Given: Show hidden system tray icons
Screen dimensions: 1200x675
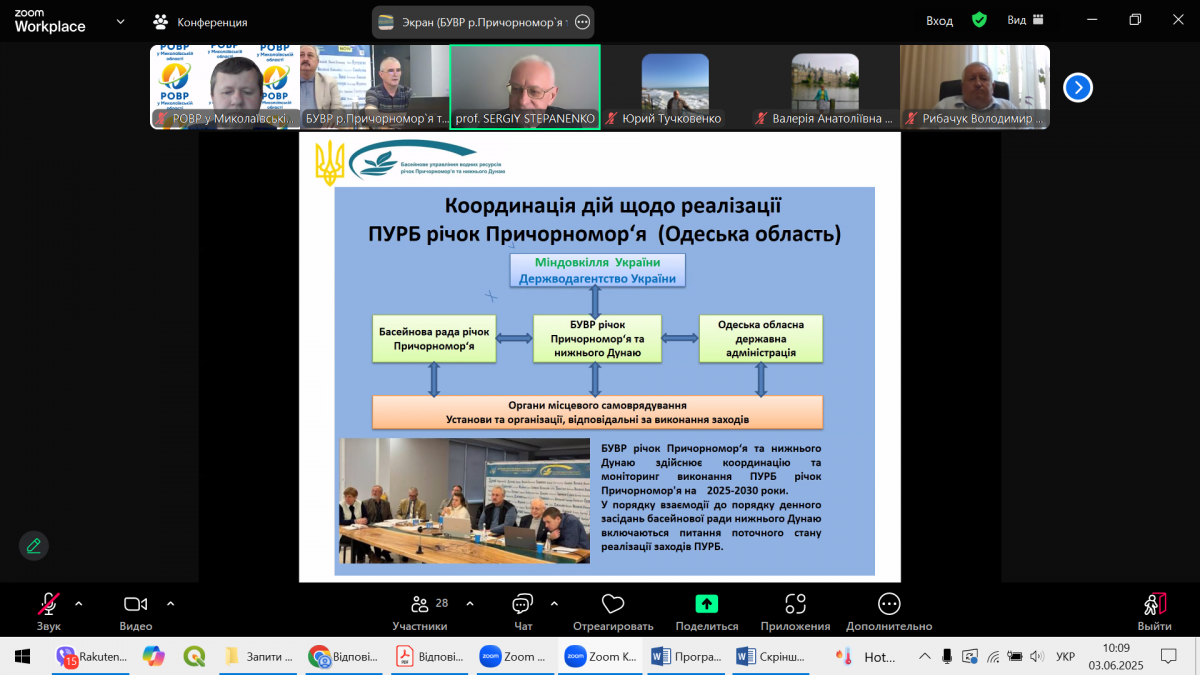Looking at the screenshot, I should point(923,656).
